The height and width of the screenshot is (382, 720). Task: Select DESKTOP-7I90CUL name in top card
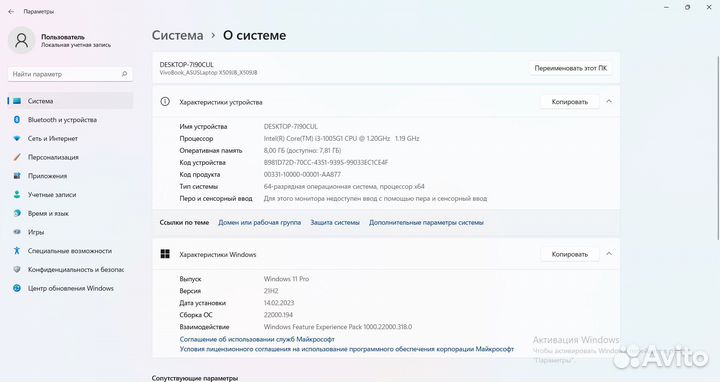point(186,65)
